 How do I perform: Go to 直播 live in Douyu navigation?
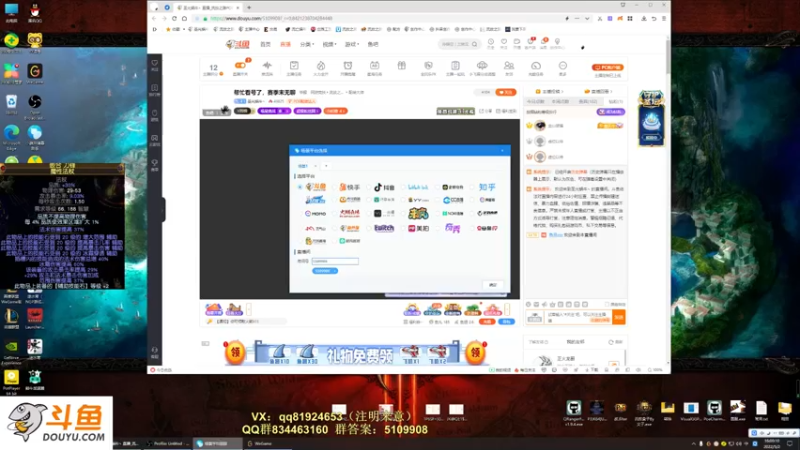pos(285,44)
